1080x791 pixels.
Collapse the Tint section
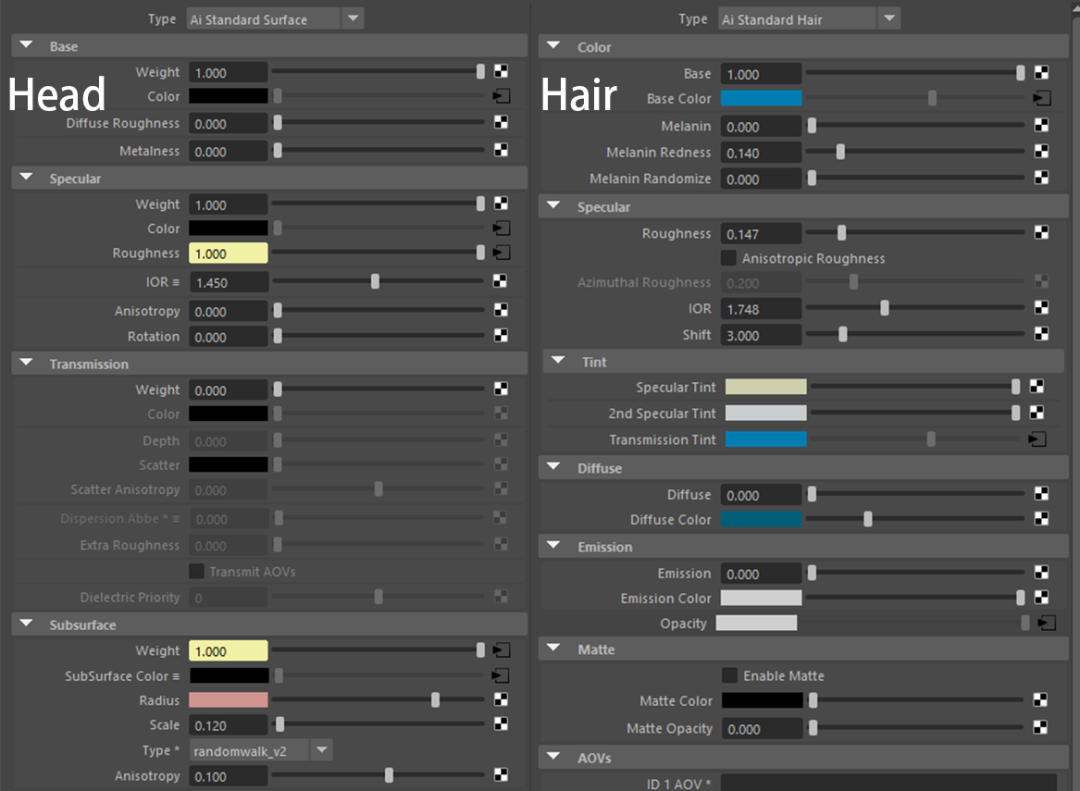[558, 361]
